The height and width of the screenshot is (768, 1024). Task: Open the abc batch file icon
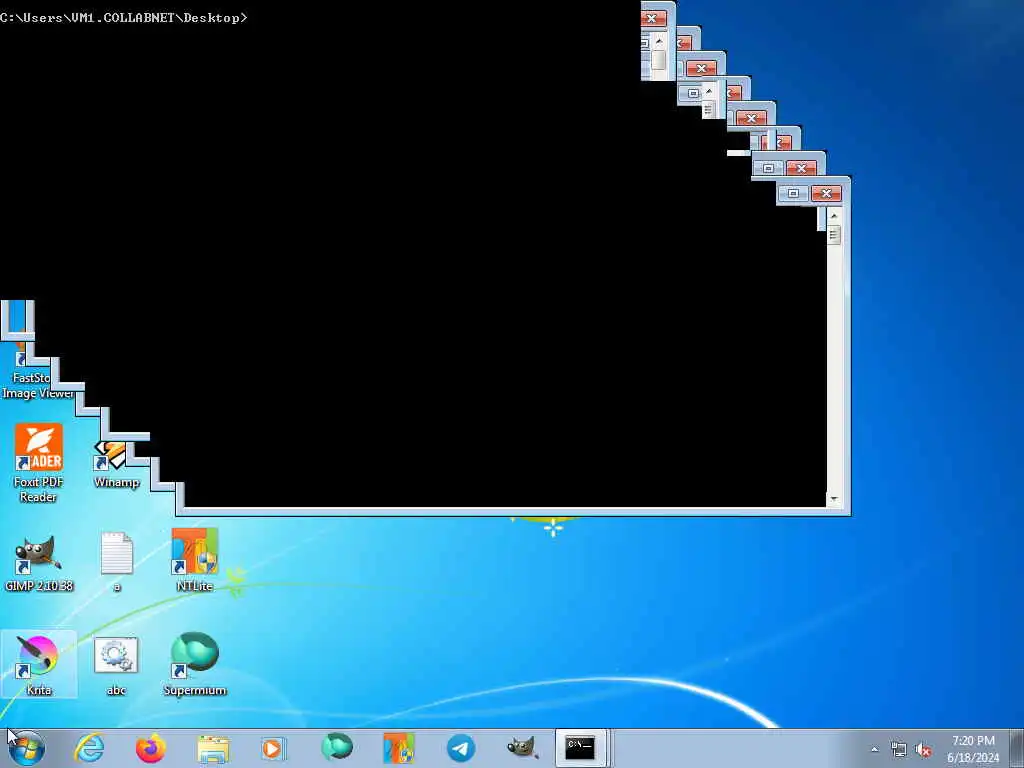[116, 665]
